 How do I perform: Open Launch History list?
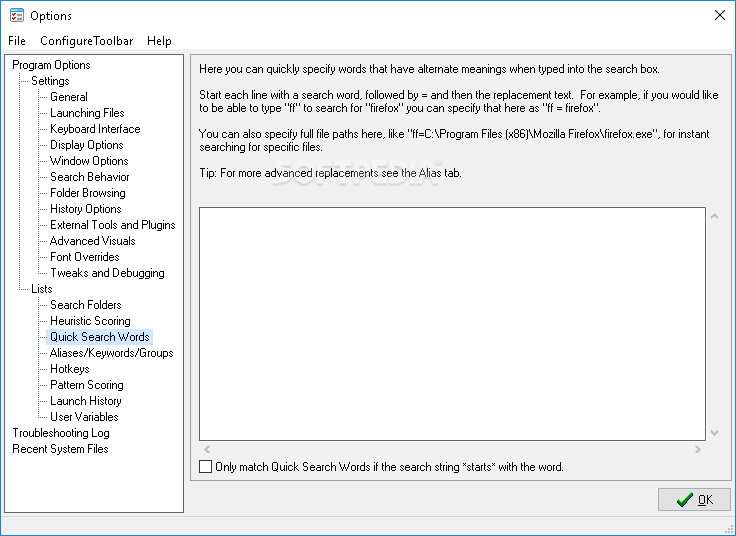coord(86,400)
